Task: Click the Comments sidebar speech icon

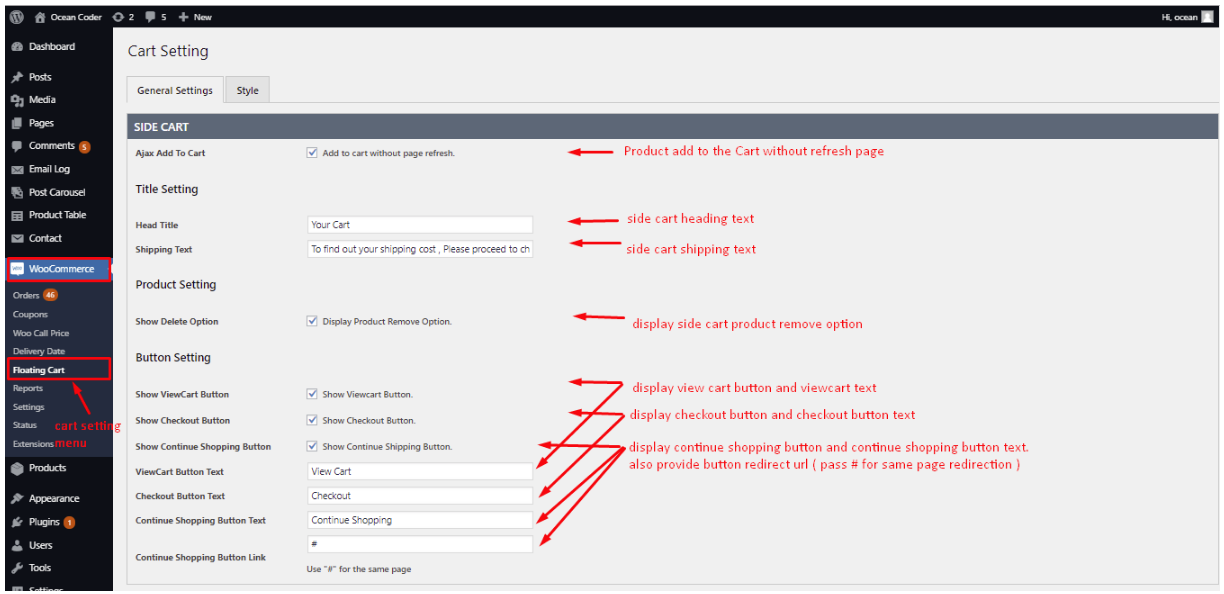Action: pos(17,146)
